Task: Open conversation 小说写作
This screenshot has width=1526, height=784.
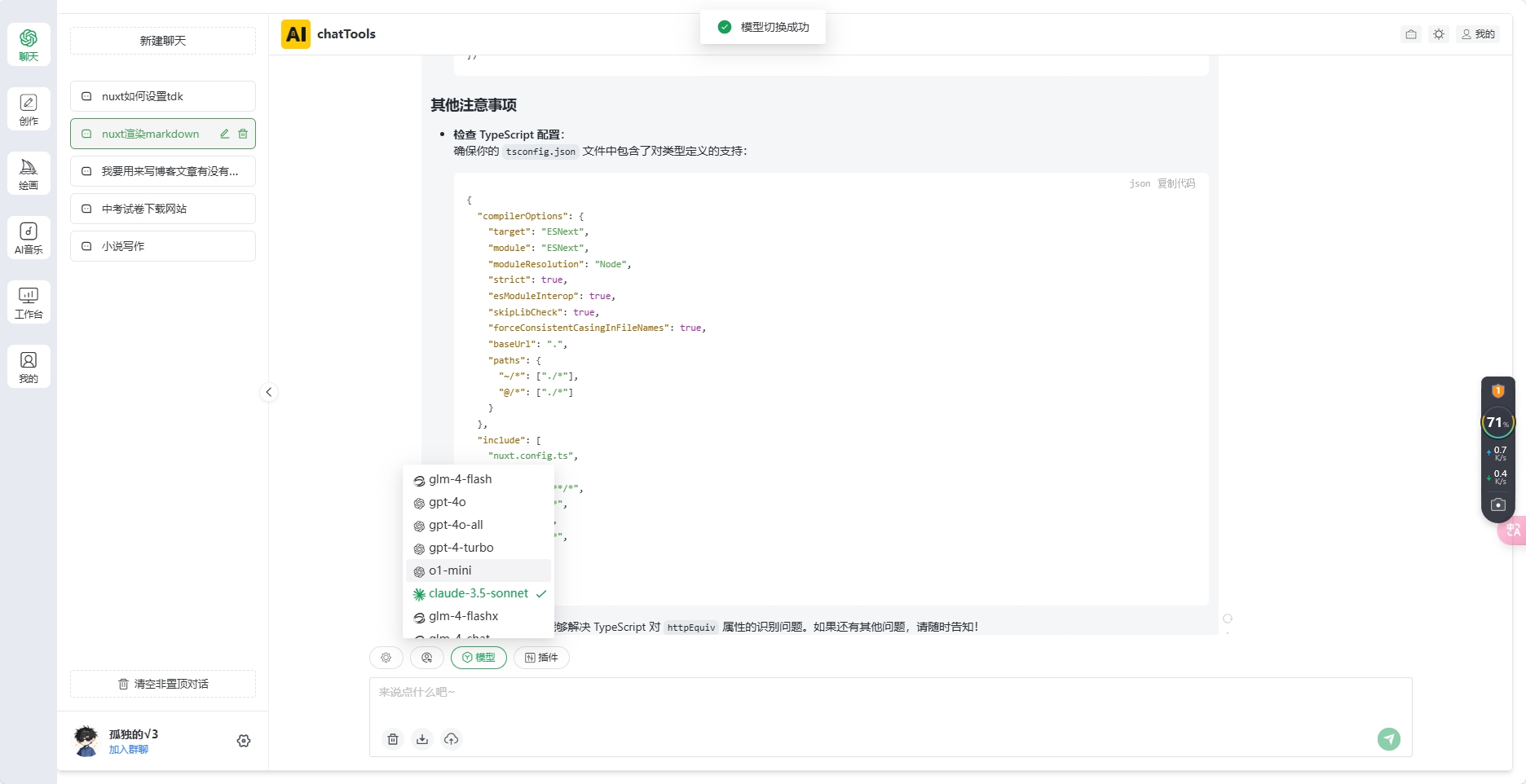Action: tap(163, 246)
